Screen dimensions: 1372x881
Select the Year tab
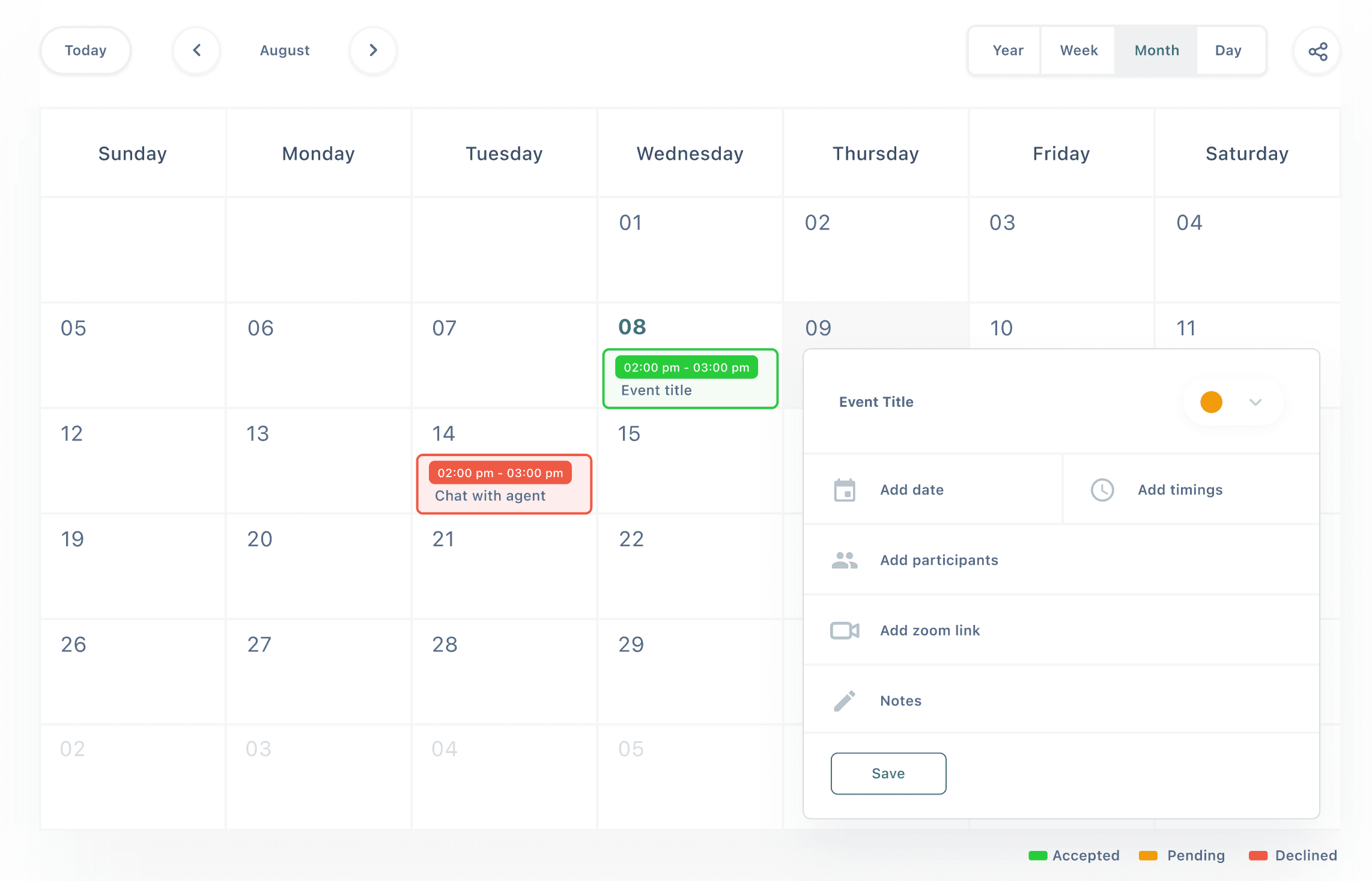tap(1007, 50)
